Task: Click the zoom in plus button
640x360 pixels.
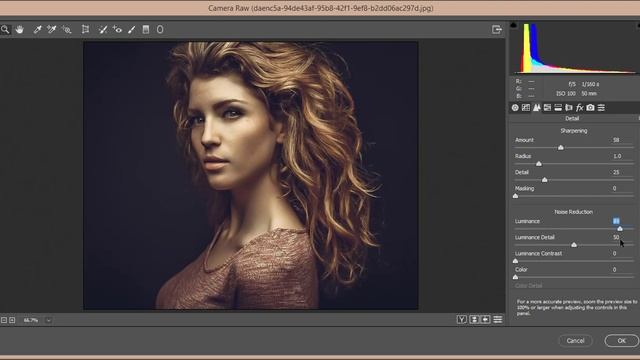Action: click(x=12, y=320)
